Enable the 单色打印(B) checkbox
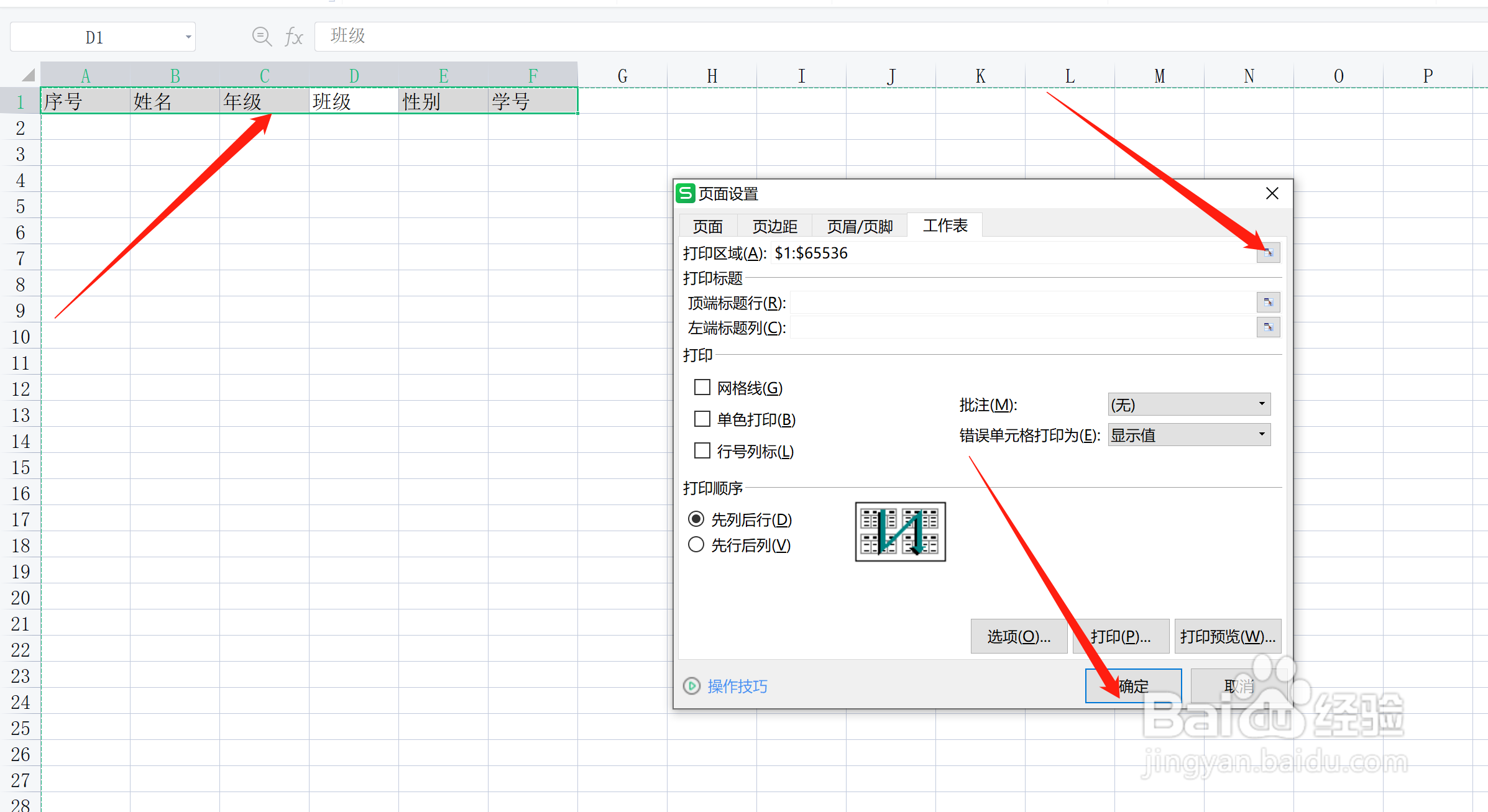Image resolution: width=1488 pixels, height=812 pixels. click(x=702, y=419)
